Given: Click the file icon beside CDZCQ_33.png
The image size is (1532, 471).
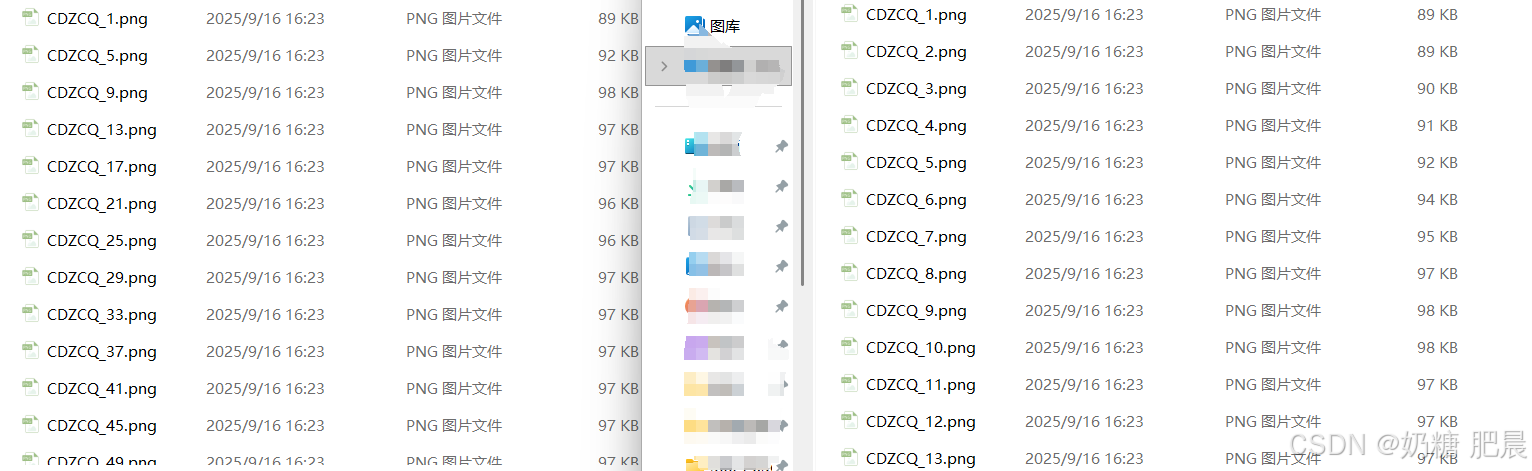Looking at the screenshot, I should click(30, 314).
